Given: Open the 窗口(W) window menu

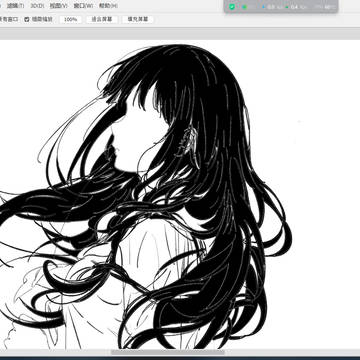Looking at the screenshot, I should 82,6.
